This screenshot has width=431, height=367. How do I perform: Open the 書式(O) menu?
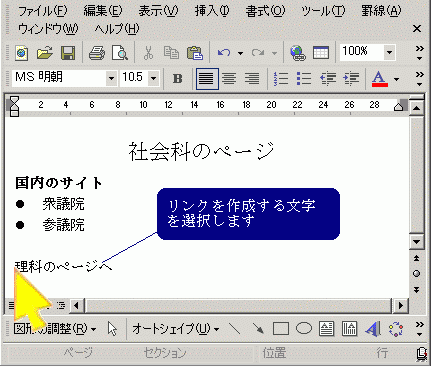tap(265, 11)
